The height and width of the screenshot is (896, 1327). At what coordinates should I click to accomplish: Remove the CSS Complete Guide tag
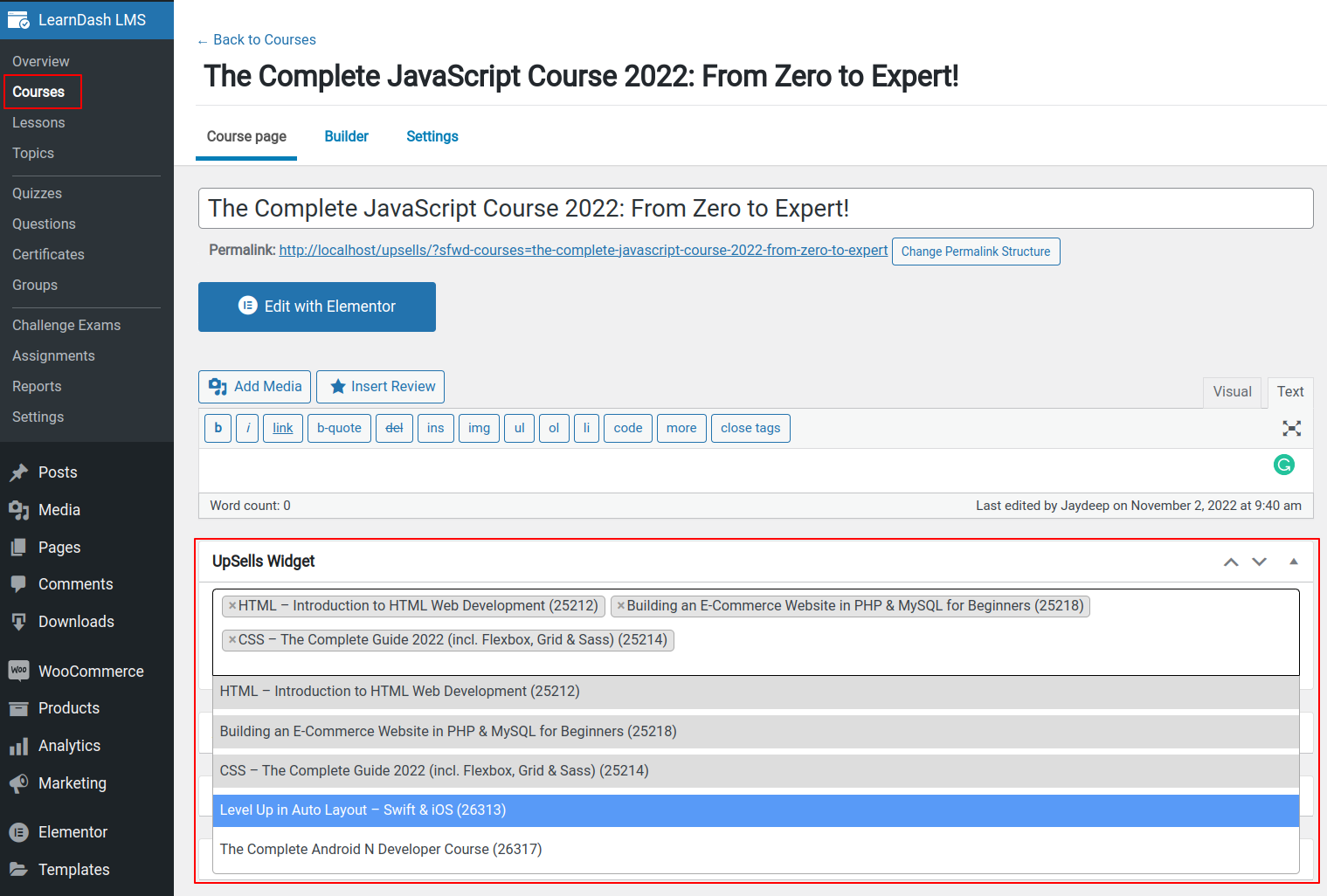pyautogui.click(x=232, y=640)
